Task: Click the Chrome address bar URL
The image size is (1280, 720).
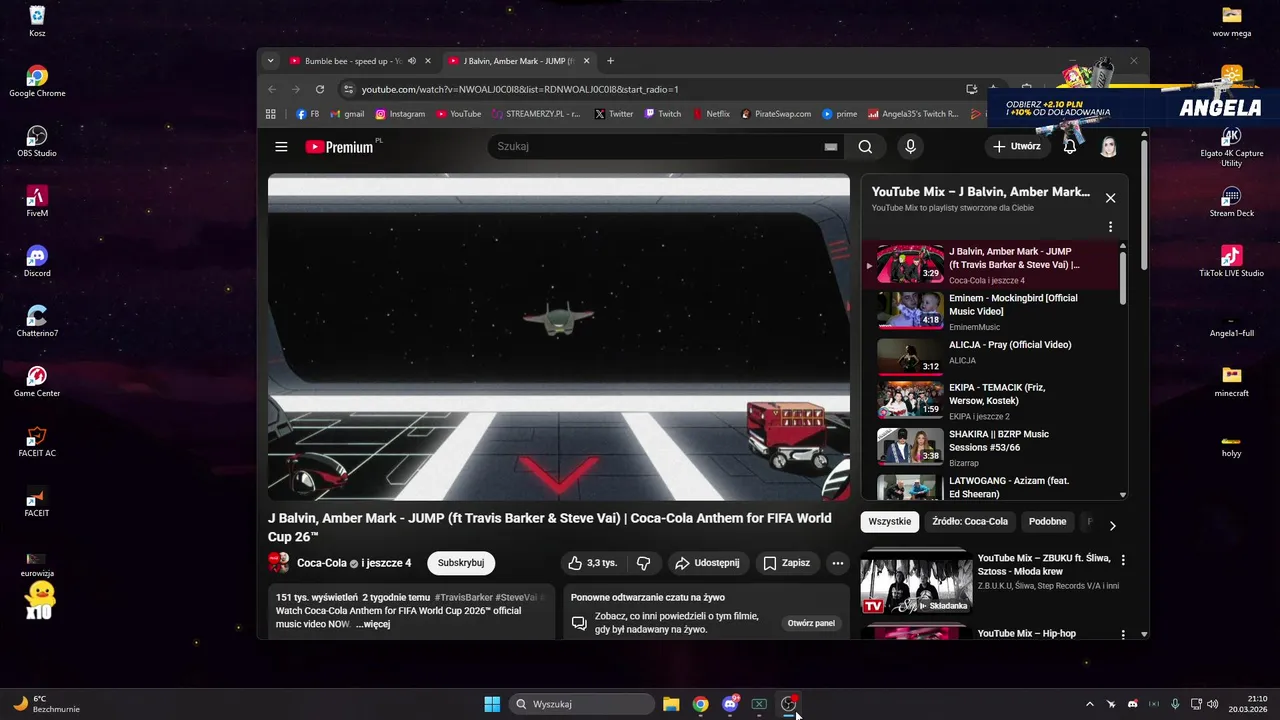Action: point(520,89)
